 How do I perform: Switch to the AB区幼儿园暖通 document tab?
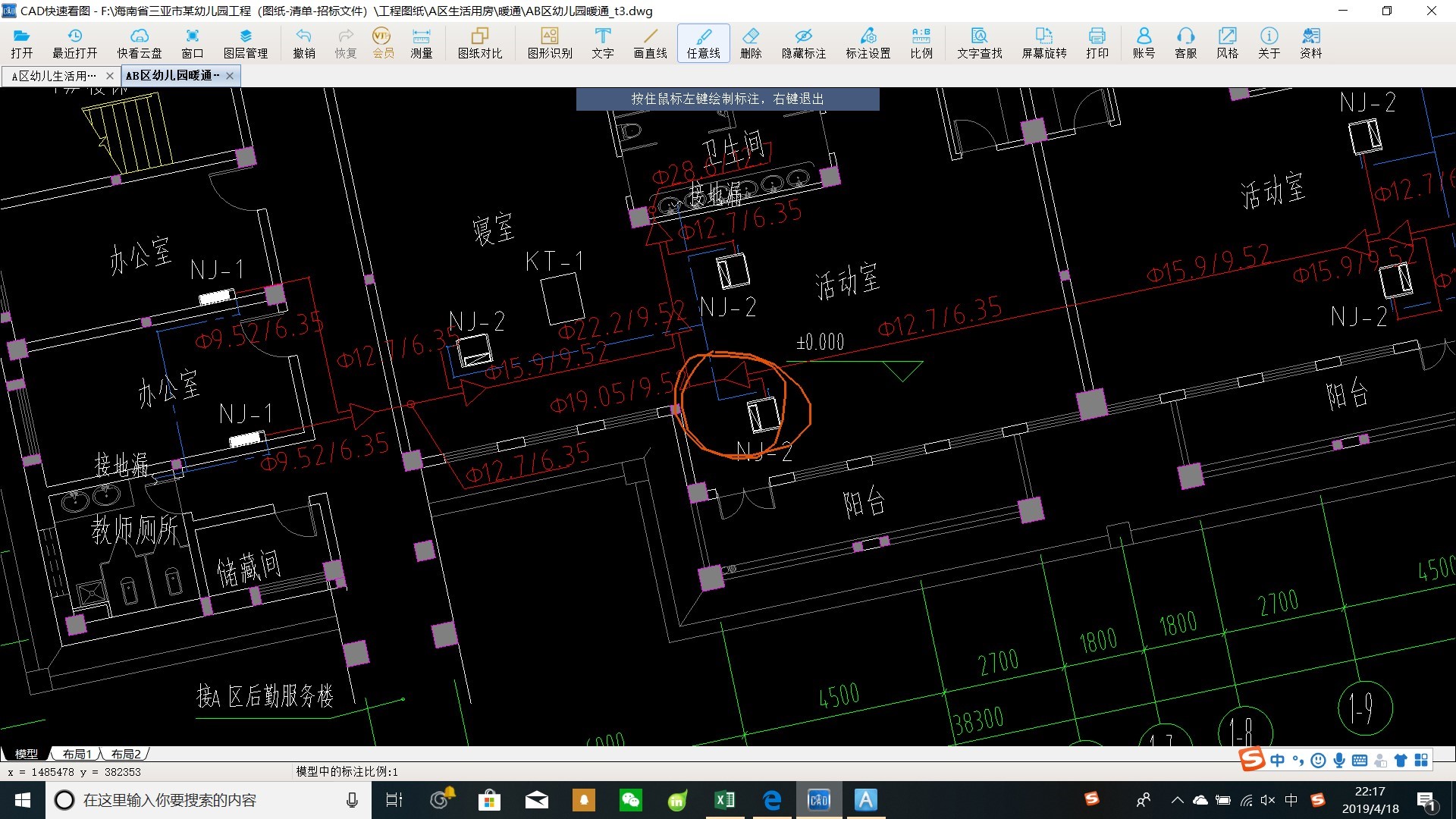173,76
